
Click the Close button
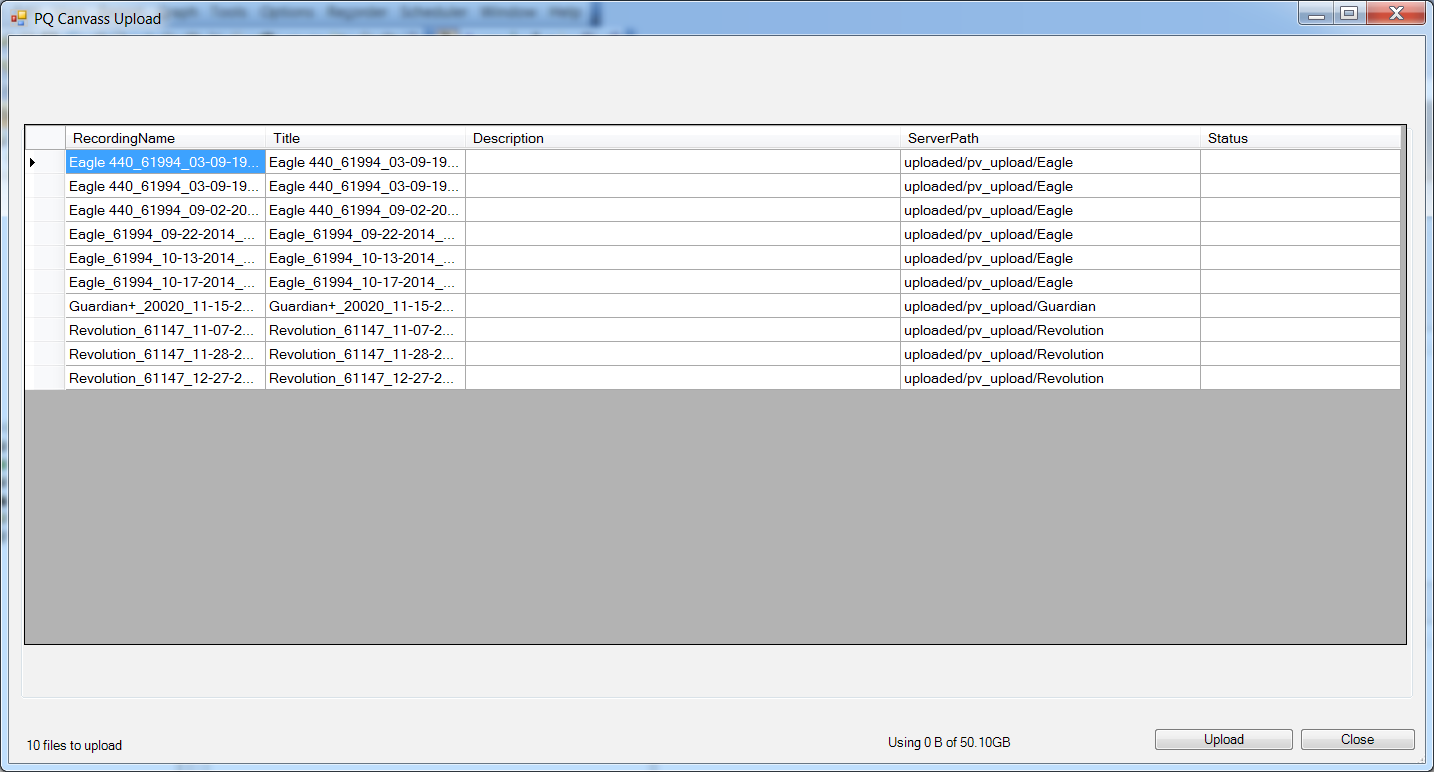tap(1356, 739)
